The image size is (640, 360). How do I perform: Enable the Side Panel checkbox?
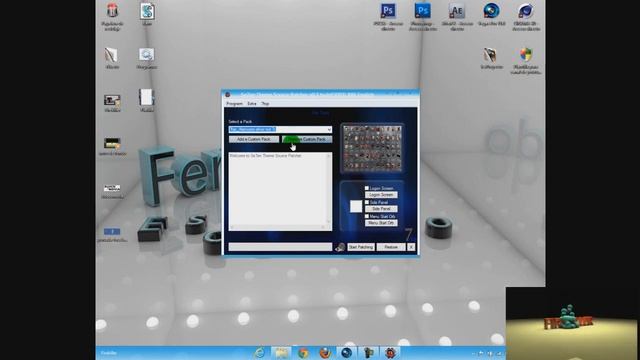pyautogui.click(x=367, y=202)
